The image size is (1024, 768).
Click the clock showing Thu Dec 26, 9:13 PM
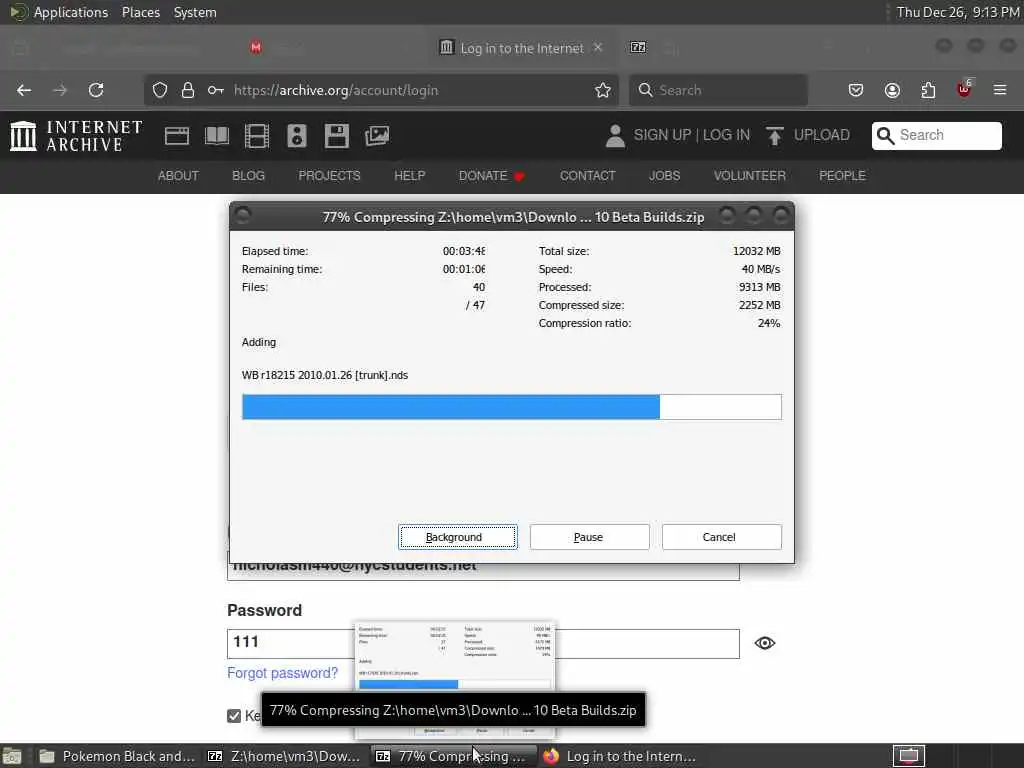[957, 12]
